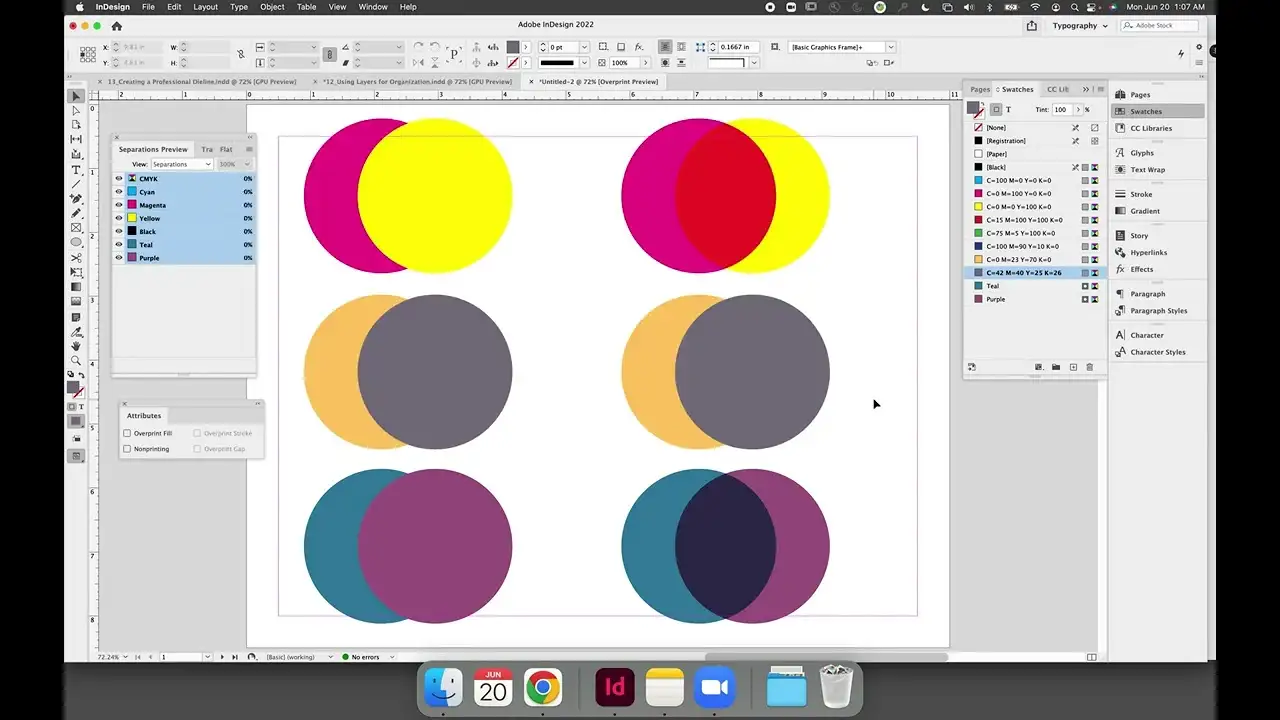The image size is (1280, 720).
Task: Check the Nonprinting option
Action: pos(127,449)
